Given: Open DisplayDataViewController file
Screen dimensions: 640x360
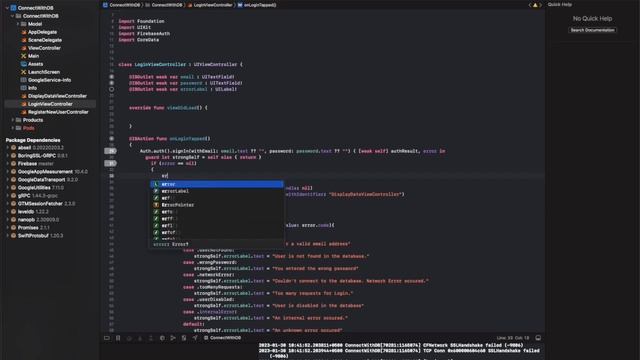Looking at the screenshot, I should [x=57, y=96].
